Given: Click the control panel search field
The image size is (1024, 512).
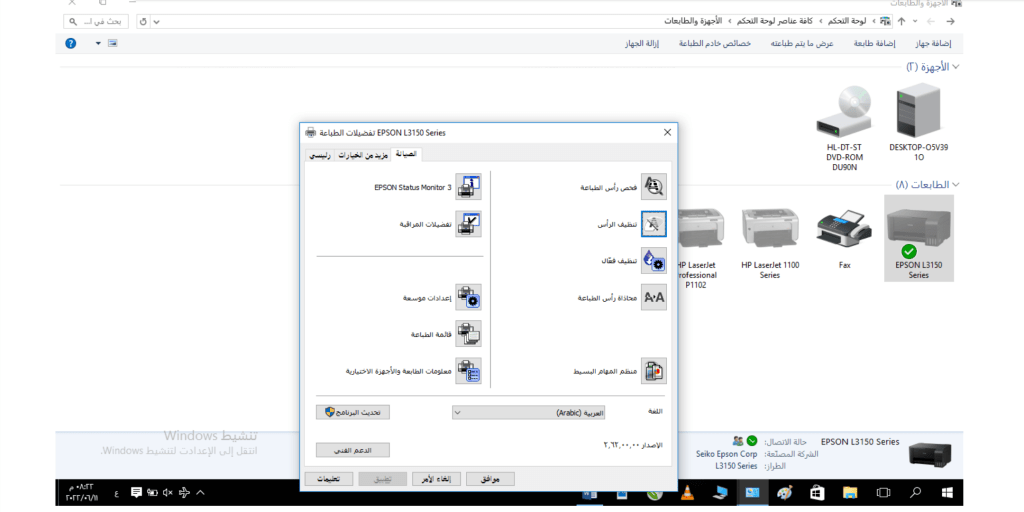Looking at the screenshot, I should point(98,21).
